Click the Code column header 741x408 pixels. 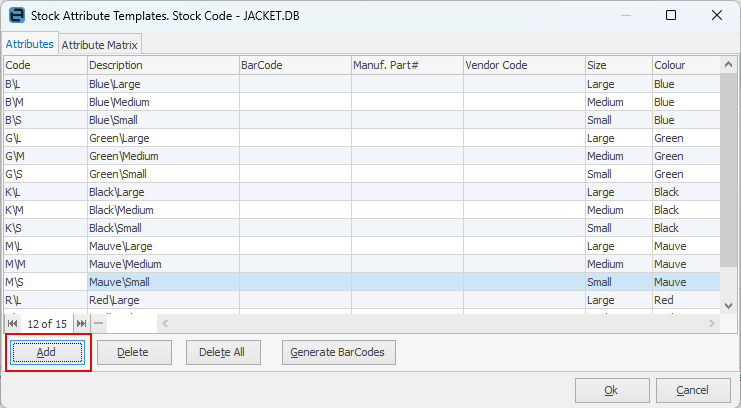(x=45, y=65)
